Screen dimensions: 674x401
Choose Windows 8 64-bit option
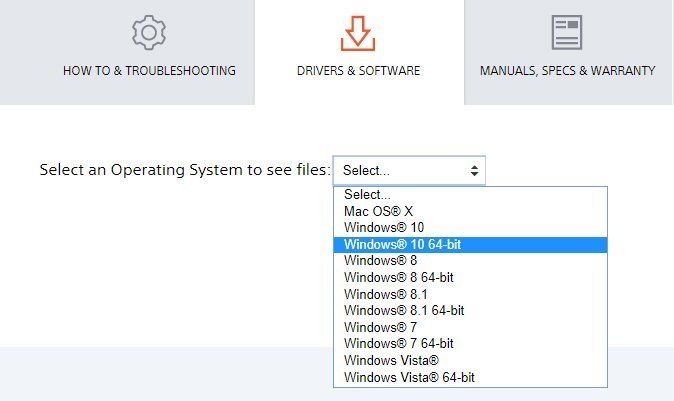470,278
